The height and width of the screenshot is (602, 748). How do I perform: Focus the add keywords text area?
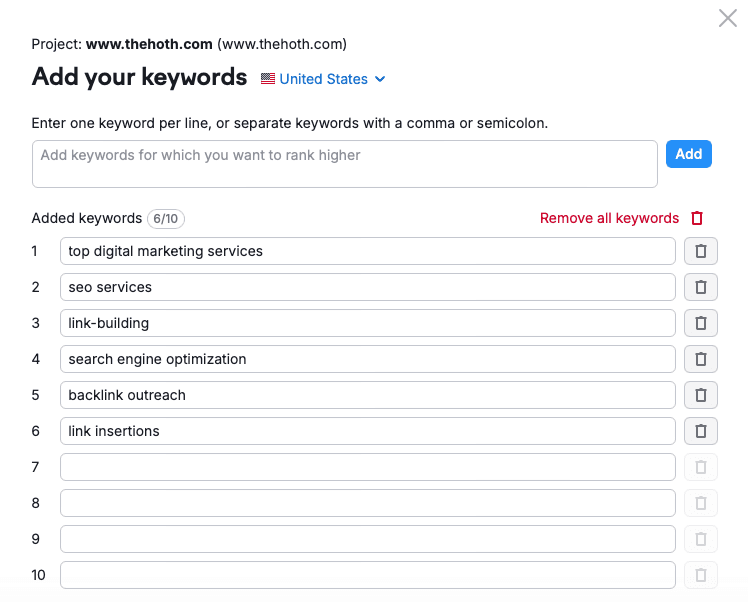click(344, 164)
